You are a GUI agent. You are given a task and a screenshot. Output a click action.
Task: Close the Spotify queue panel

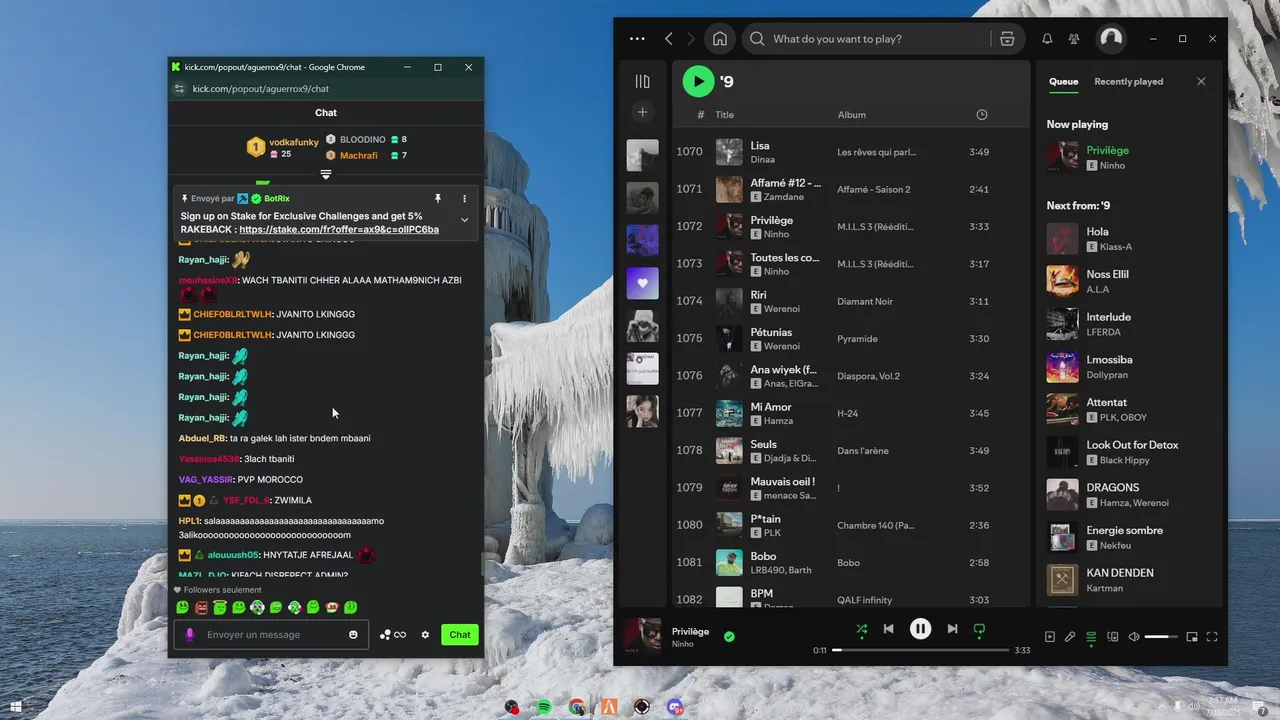[1201, 82]
